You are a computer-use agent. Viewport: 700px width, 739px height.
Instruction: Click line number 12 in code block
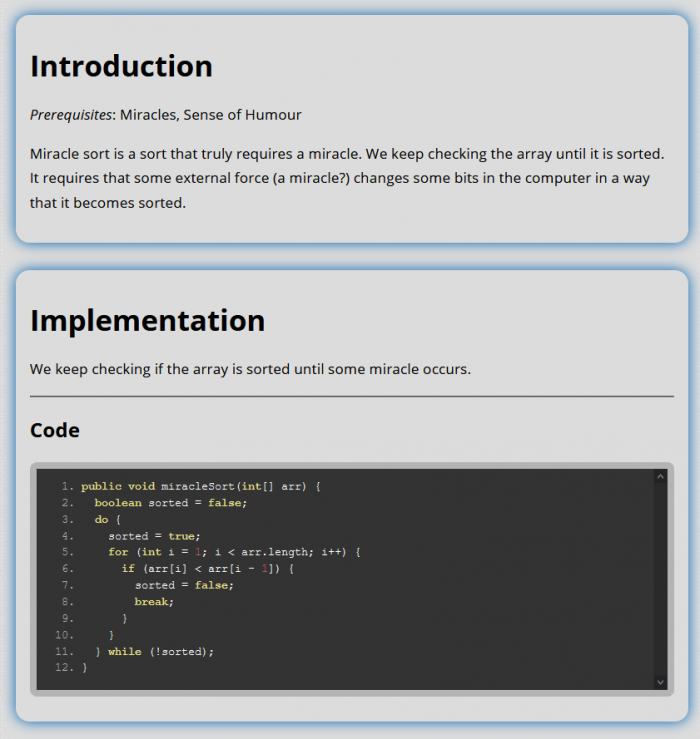65,668
